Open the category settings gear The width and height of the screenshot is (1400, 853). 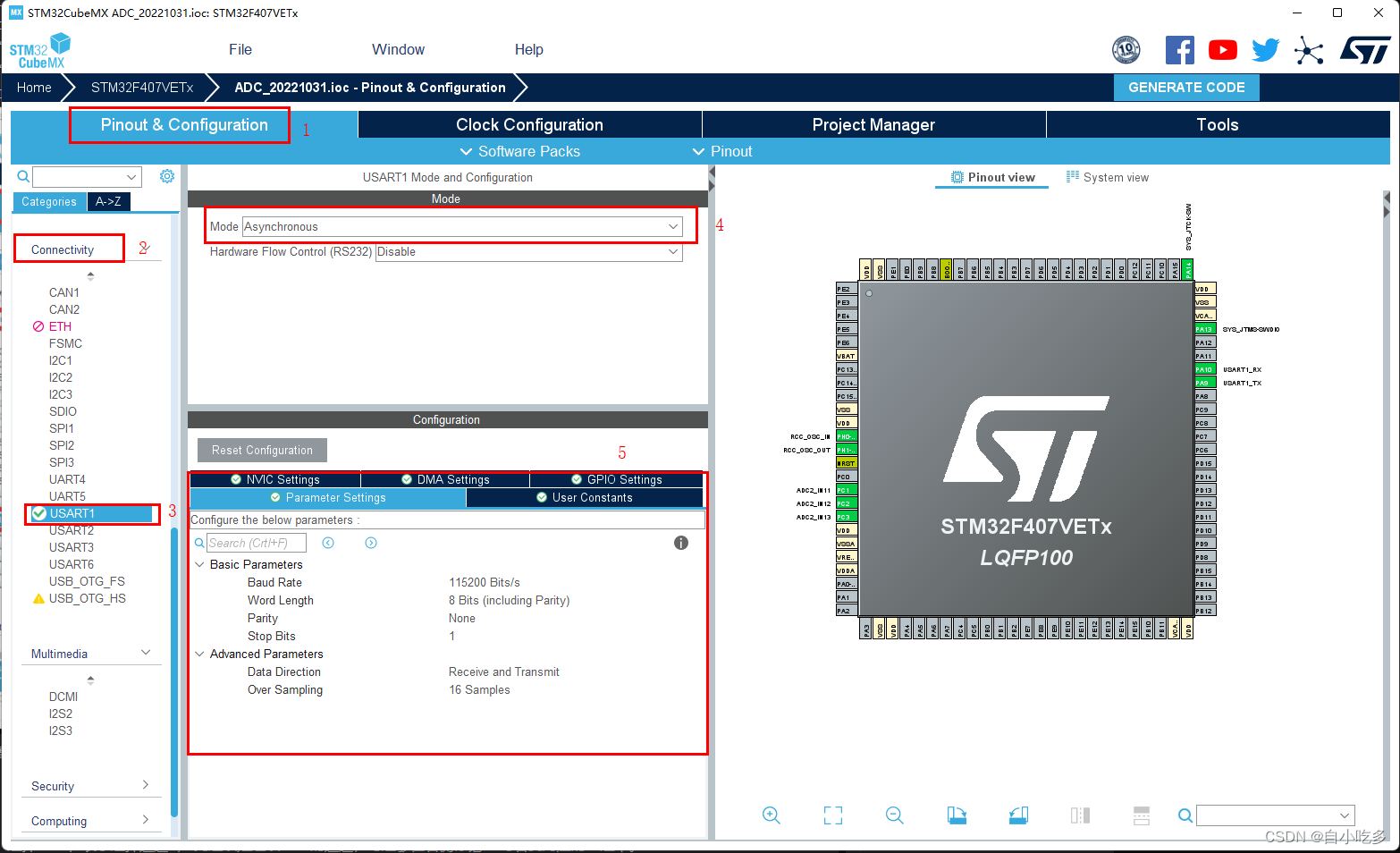[167, 176]
